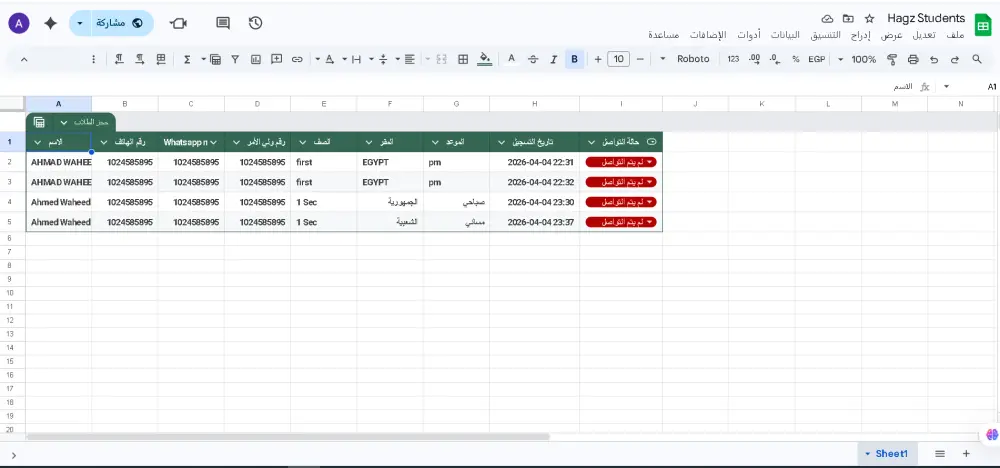Viewport: 1000px width, 468px height.
Task: Open the ملف (File) menu
Action: (955, 35)
